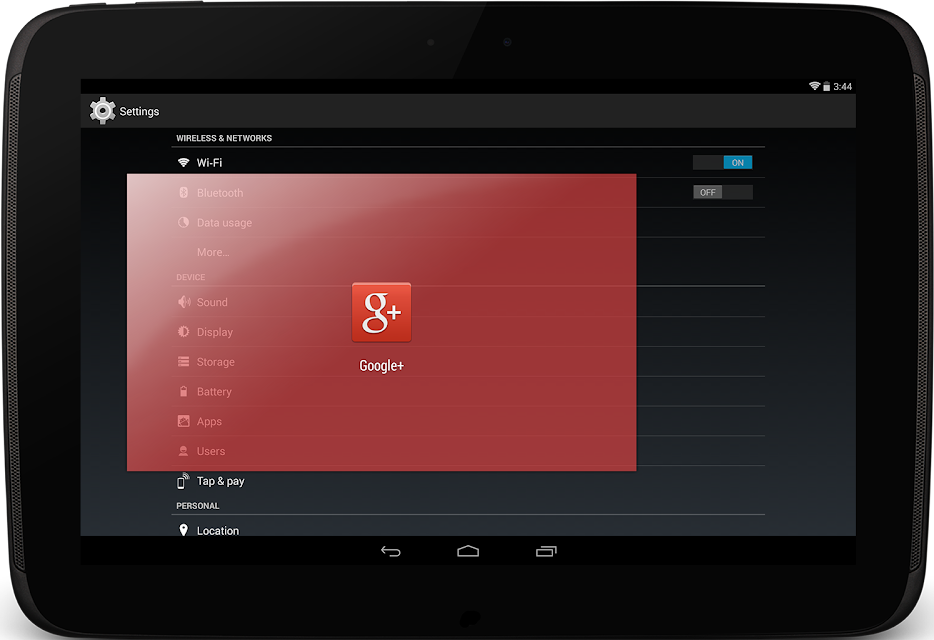Open the Data usage item
934x640 pixels.
(468, 222)
